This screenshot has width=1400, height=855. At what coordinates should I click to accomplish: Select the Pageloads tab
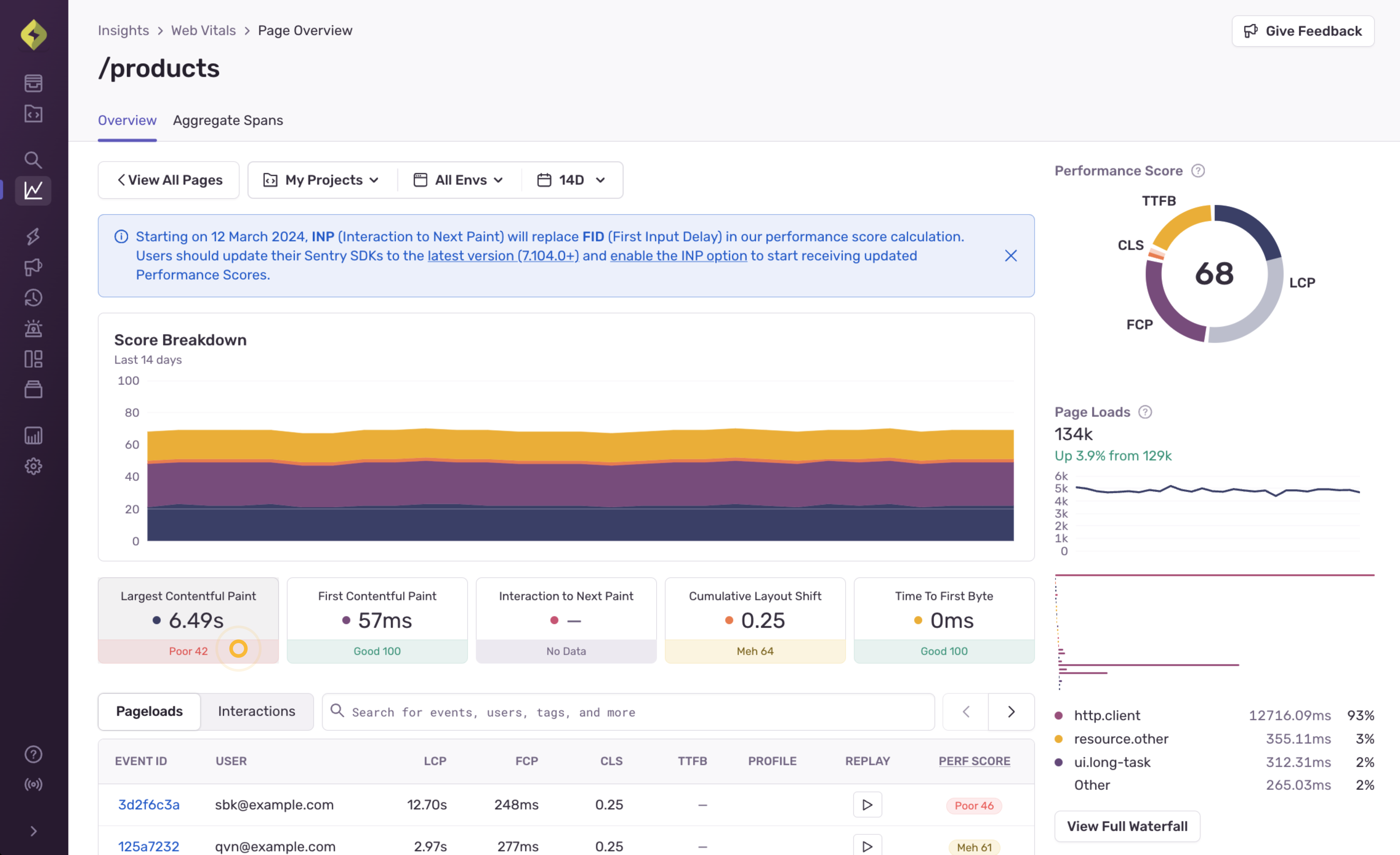[x=149, y=711]
